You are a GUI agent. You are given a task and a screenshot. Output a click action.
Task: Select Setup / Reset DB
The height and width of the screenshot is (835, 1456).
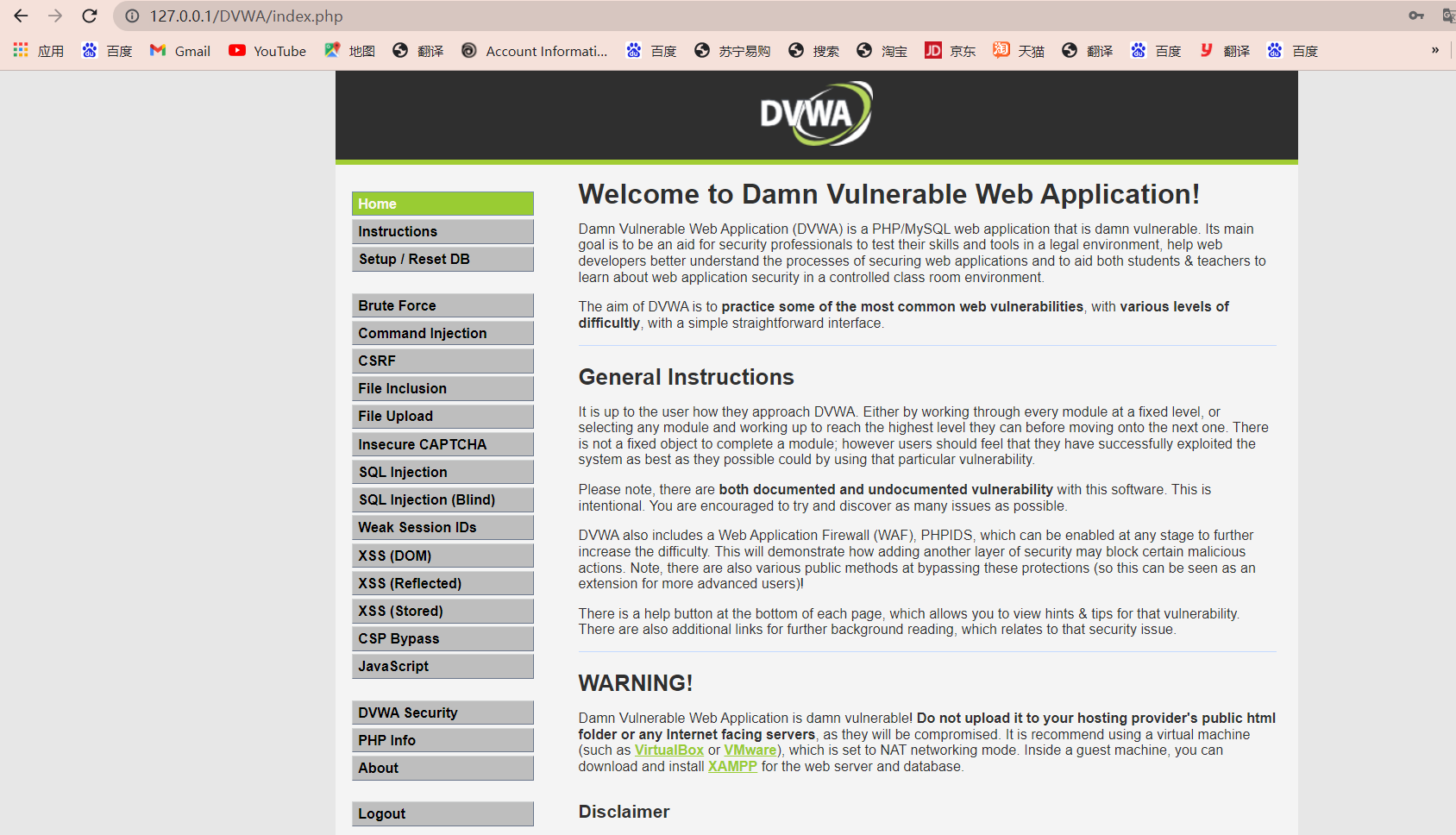[442, 259]
